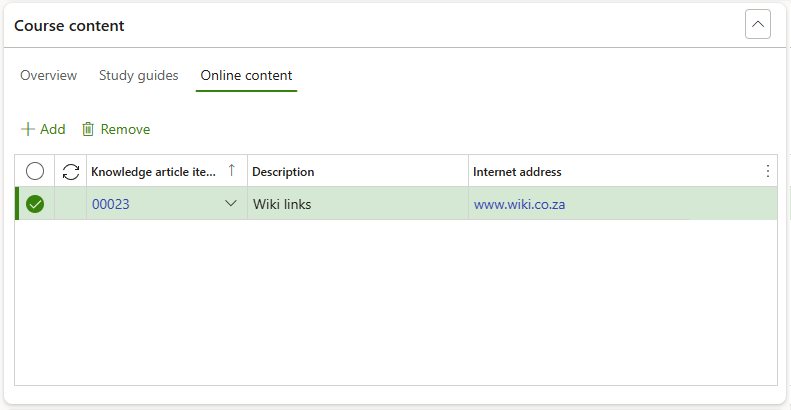
Task: Open the dropdown for knowledge article 00023
Action: pyautogui.click(x=231, y=204)
